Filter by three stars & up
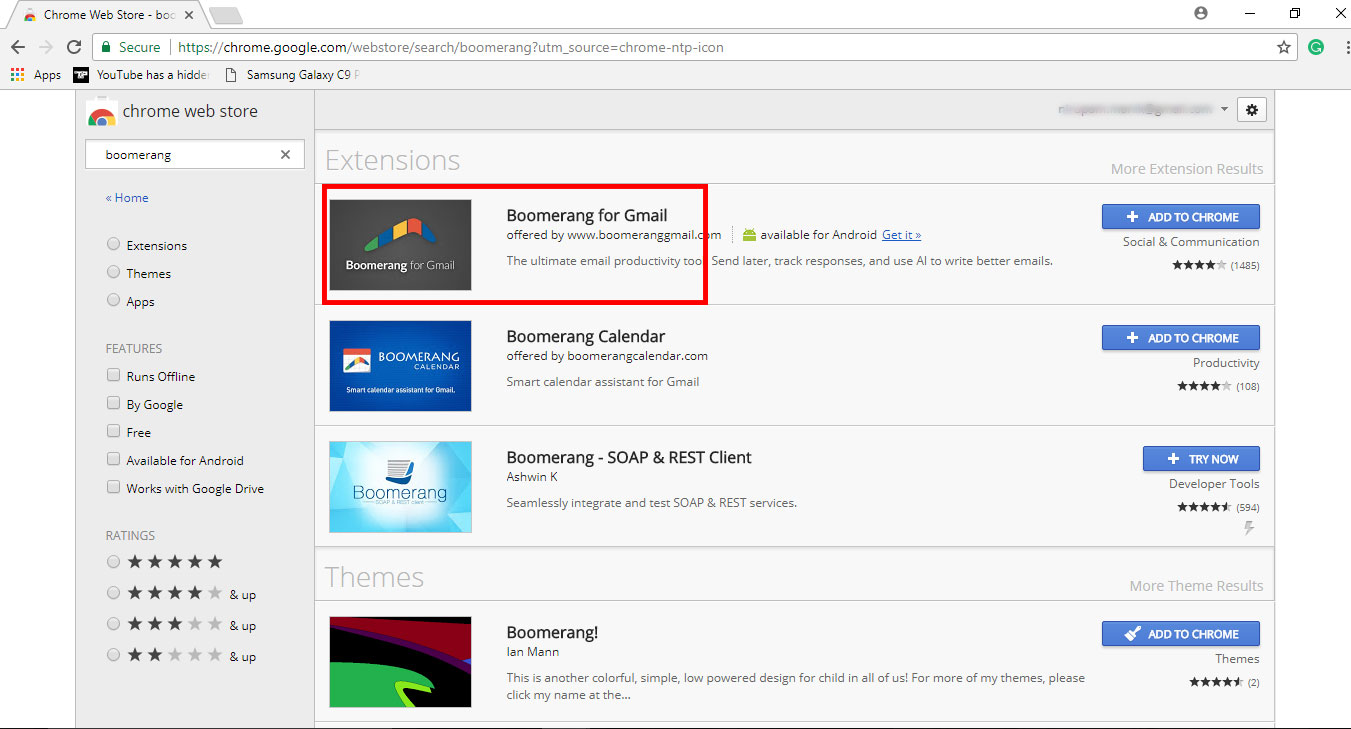Screen dimensions: 1351x729 (113, 624)
